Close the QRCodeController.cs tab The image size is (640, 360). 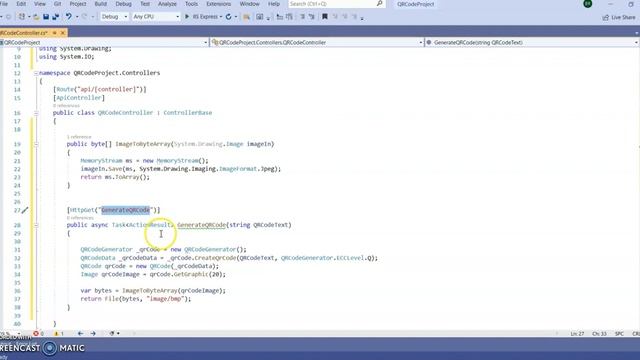63,33
